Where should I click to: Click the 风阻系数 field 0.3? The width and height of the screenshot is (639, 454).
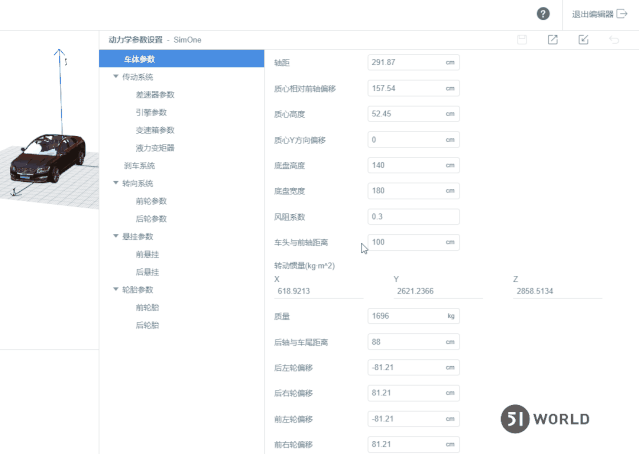coord(413,216)
